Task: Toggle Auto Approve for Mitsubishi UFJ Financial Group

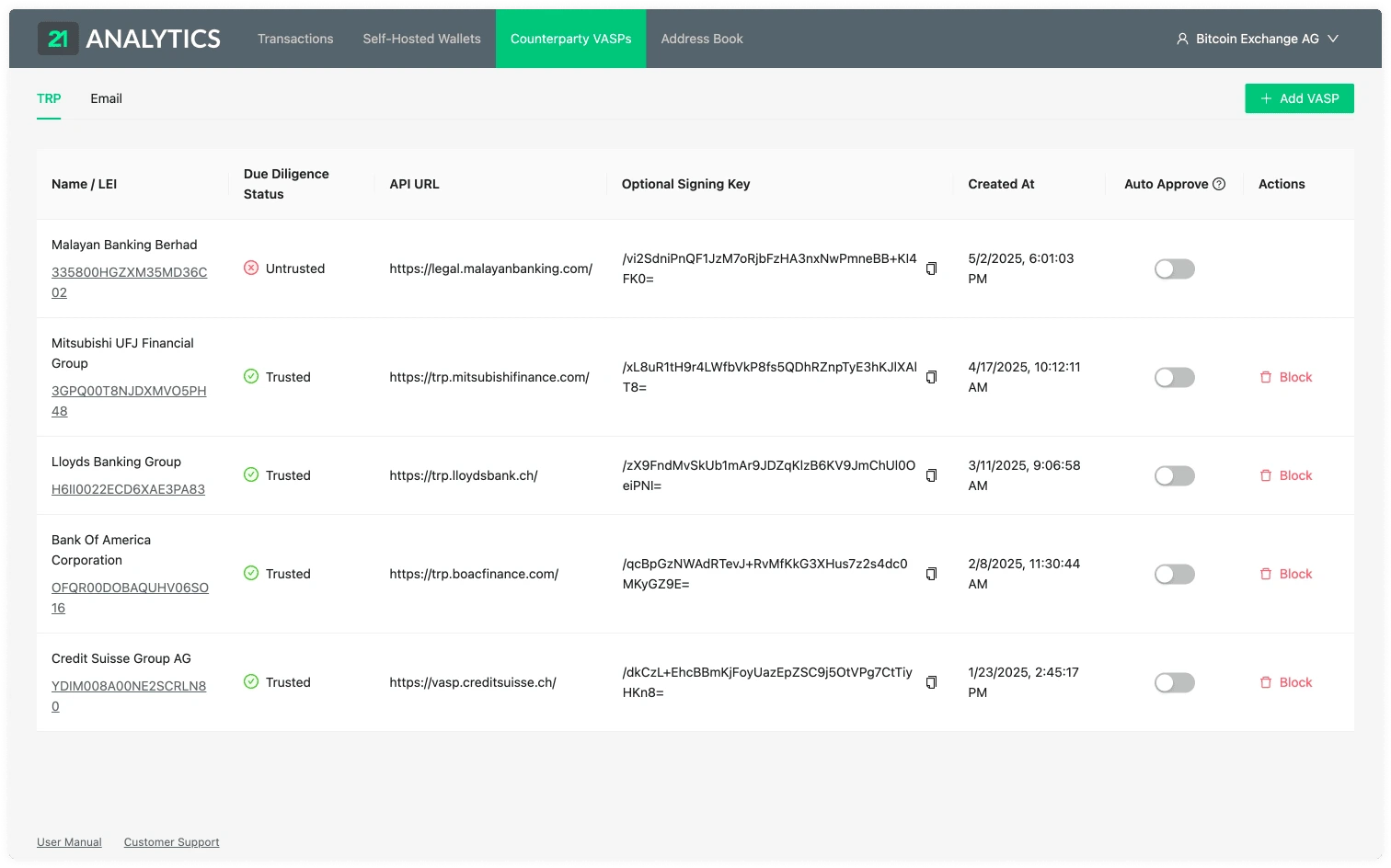Action: coord(1175,377)
